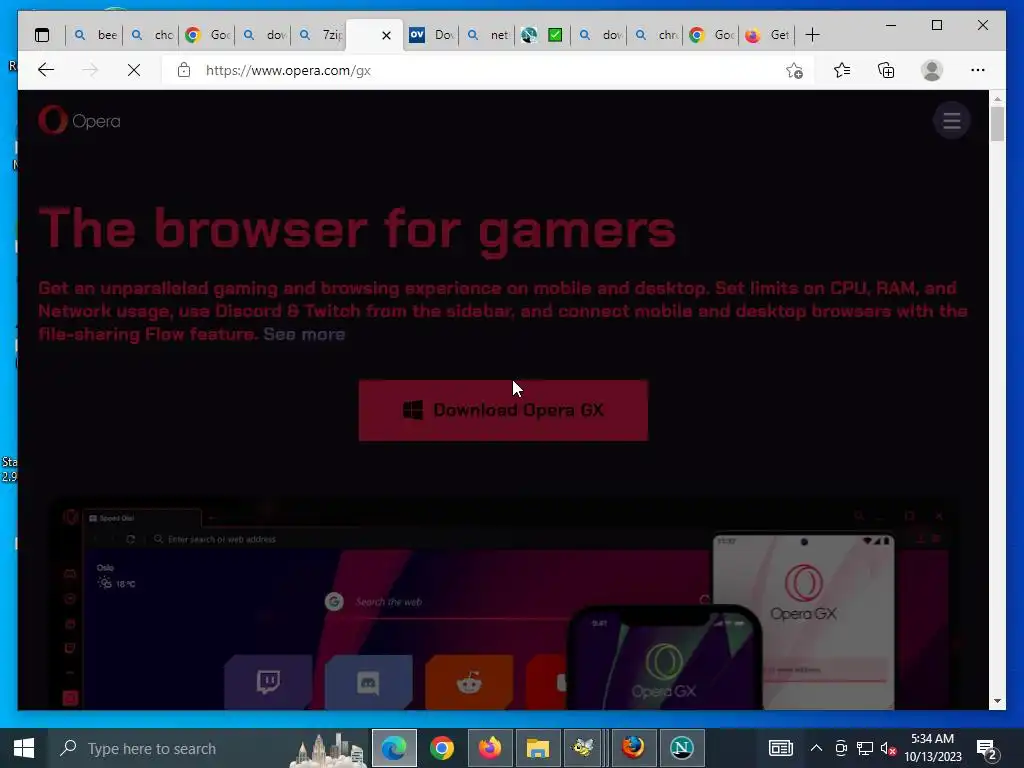1024x768 pixels.
Task: Switch to the Firefox 'Get' tab
Action: coord(767,35)
